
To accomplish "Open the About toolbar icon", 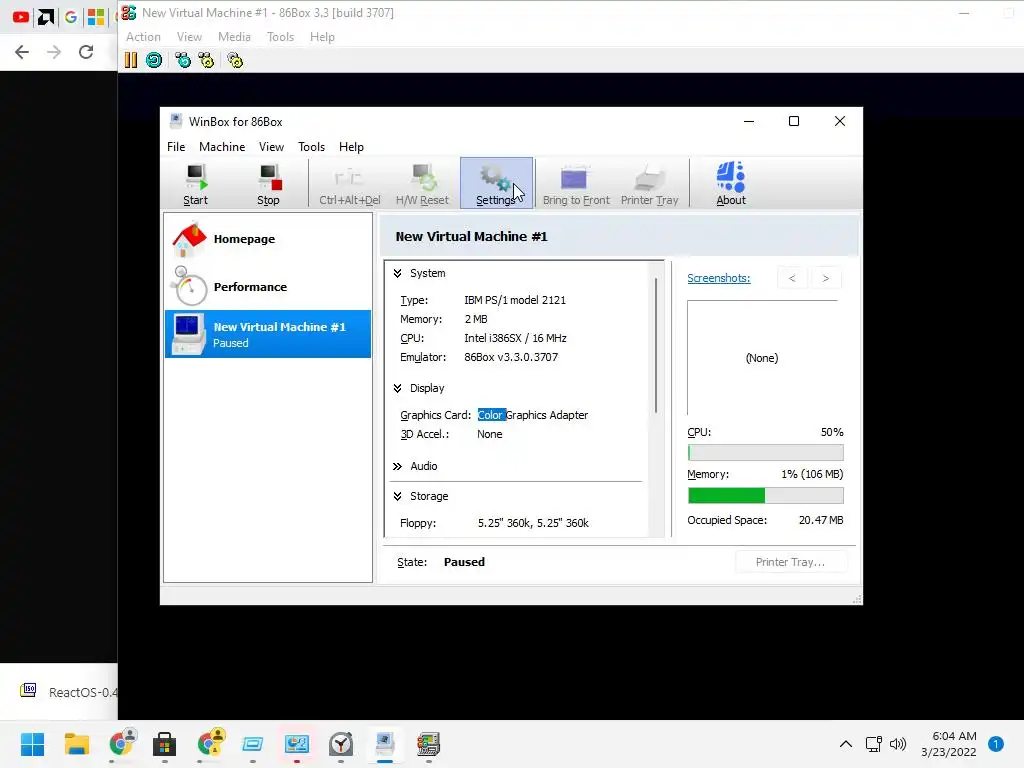I will 730,184.
